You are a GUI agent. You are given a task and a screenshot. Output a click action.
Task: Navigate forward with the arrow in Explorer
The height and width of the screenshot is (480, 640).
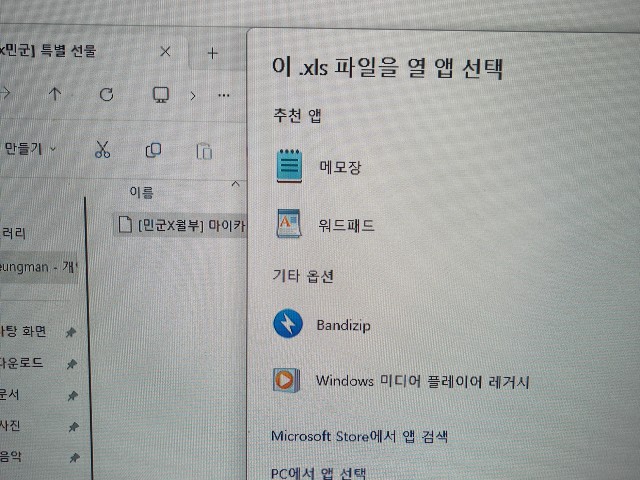[x=5, y=93]
